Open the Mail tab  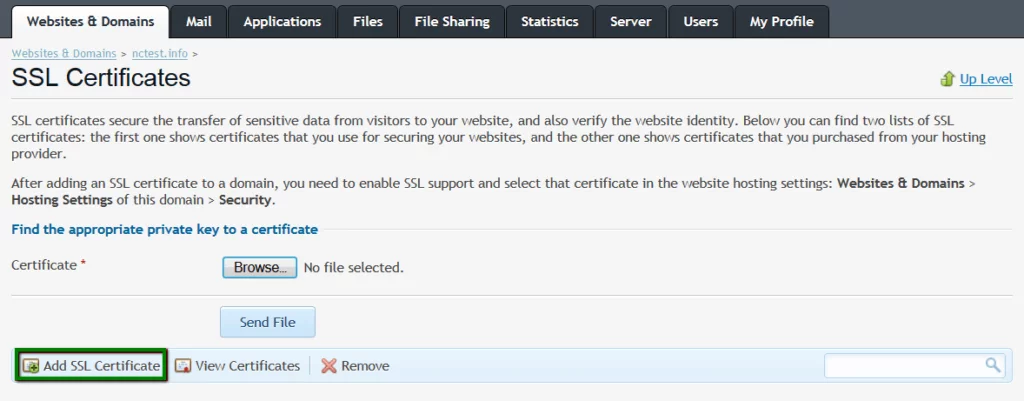click(198, 21)
